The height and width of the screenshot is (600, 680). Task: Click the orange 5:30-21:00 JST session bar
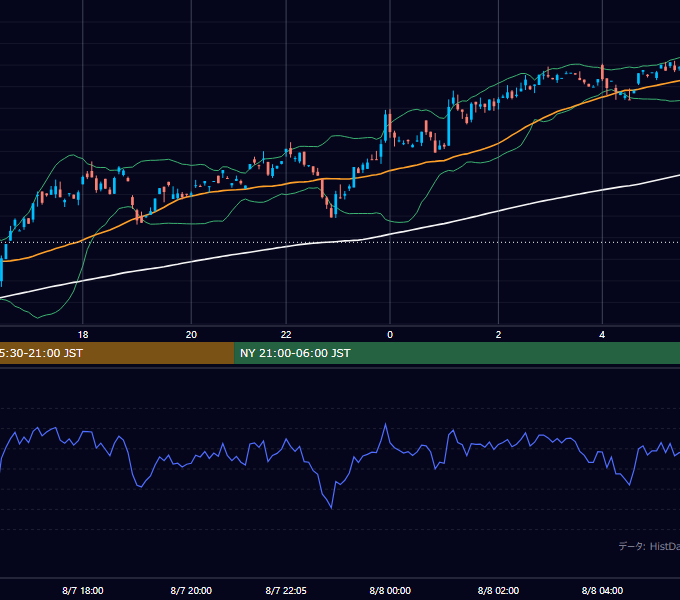point(117,353)
